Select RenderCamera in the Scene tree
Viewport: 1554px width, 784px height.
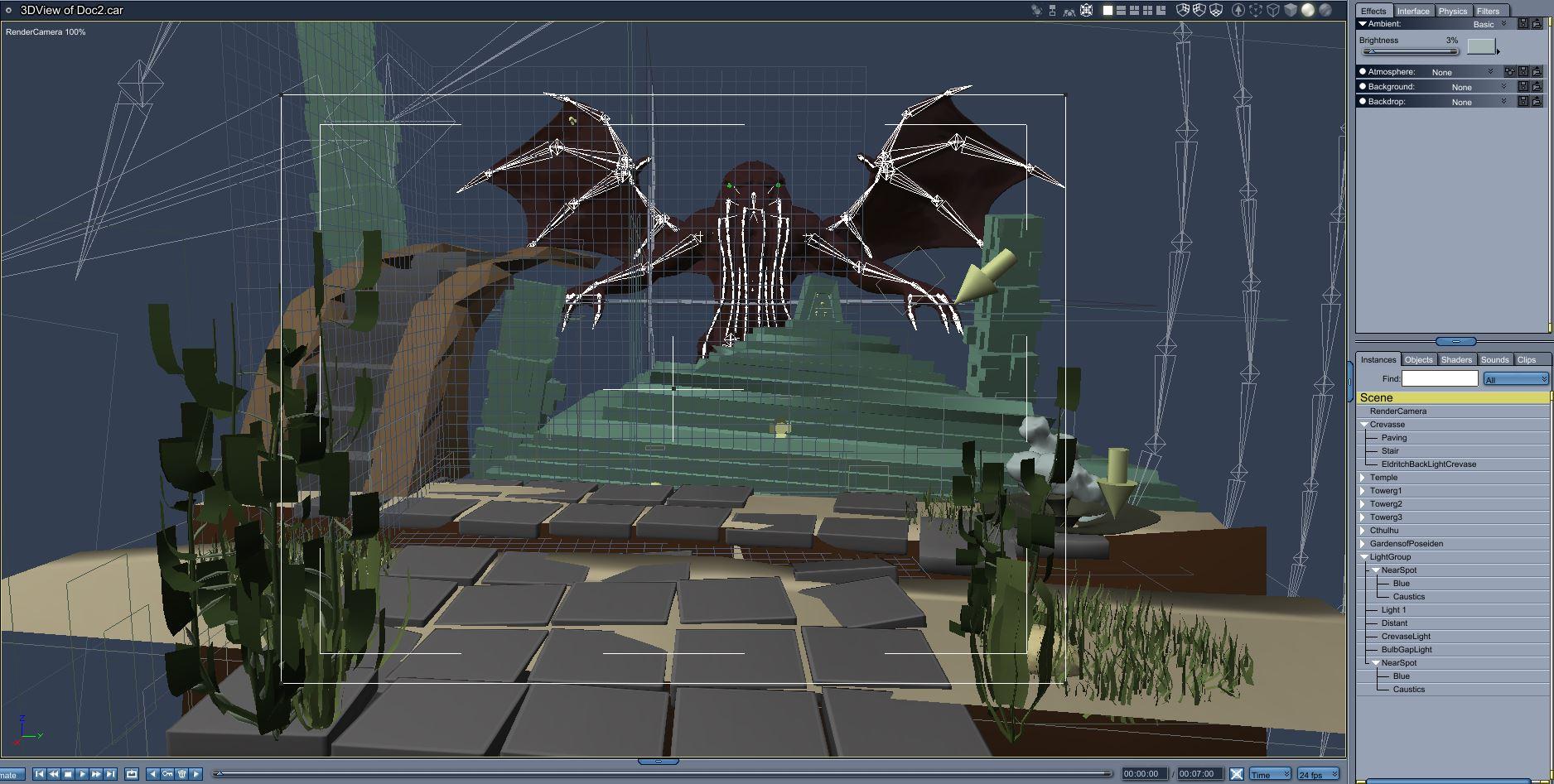(x=1398, y=411)
